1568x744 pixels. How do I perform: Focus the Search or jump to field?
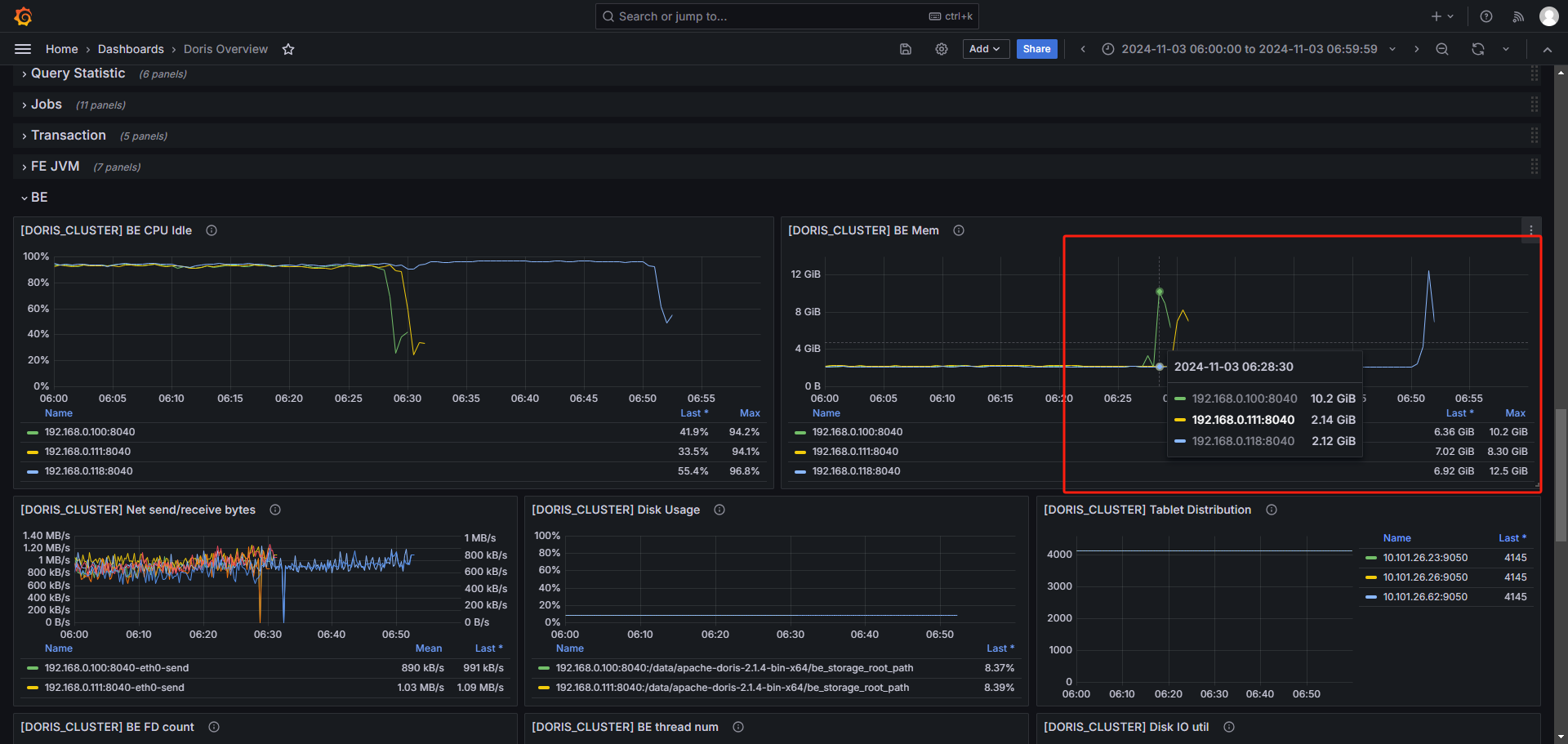point(787,16)
